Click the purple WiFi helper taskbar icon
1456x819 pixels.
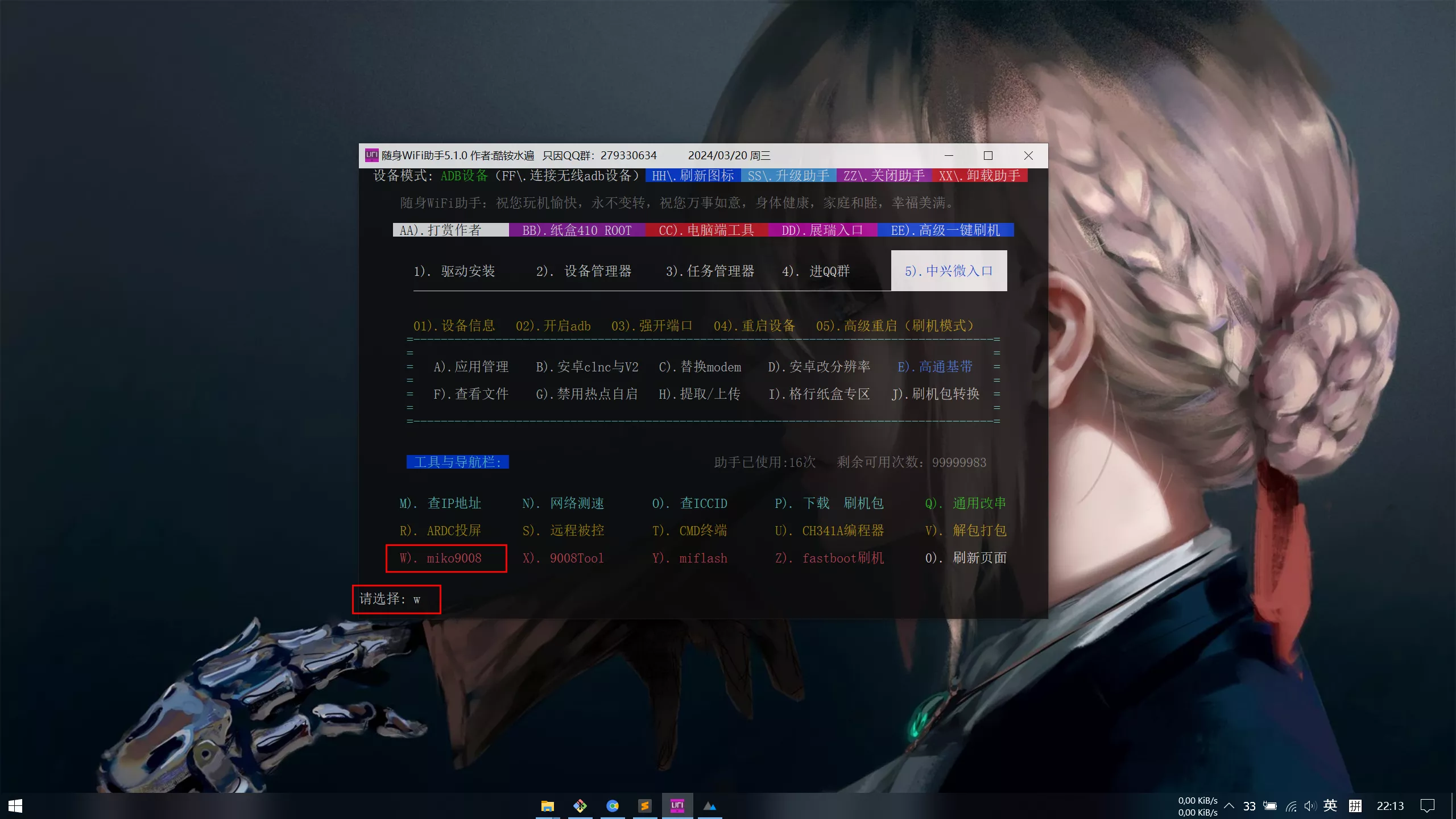pyautogui.click(x=677, y=806)
